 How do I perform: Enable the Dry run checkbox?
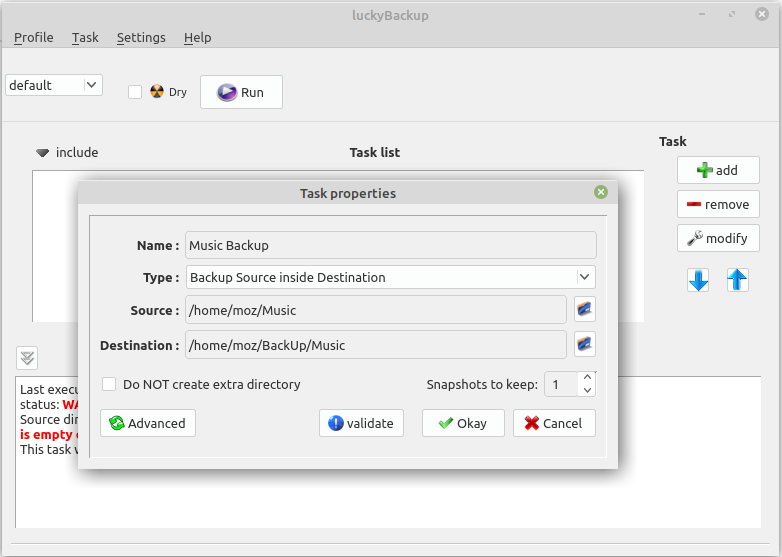coord(135,92)
